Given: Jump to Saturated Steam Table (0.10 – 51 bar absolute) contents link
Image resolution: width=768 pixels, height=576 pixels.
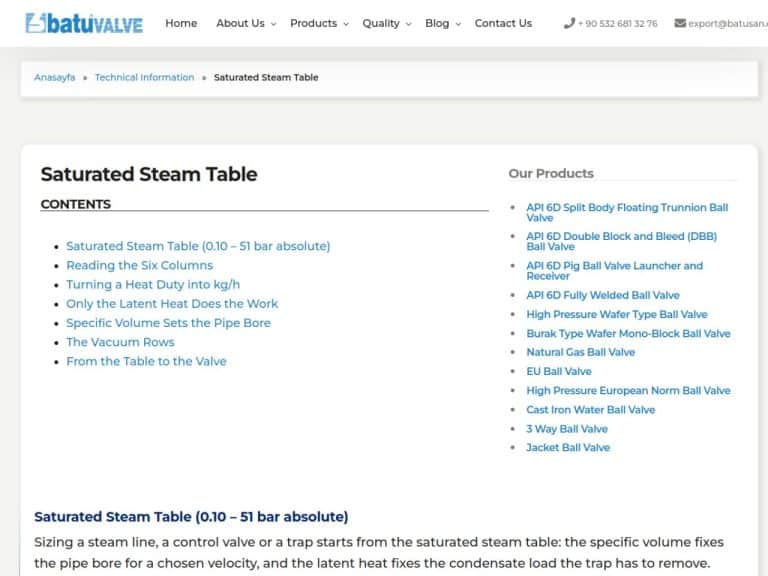Looking at the screenshot, I should [198, 246].
